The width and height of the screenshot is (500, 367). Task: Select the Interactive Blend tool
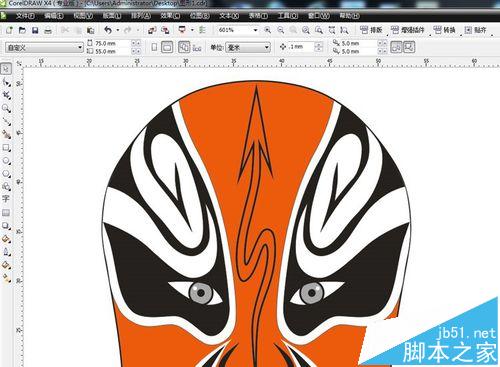pos(6,226)
